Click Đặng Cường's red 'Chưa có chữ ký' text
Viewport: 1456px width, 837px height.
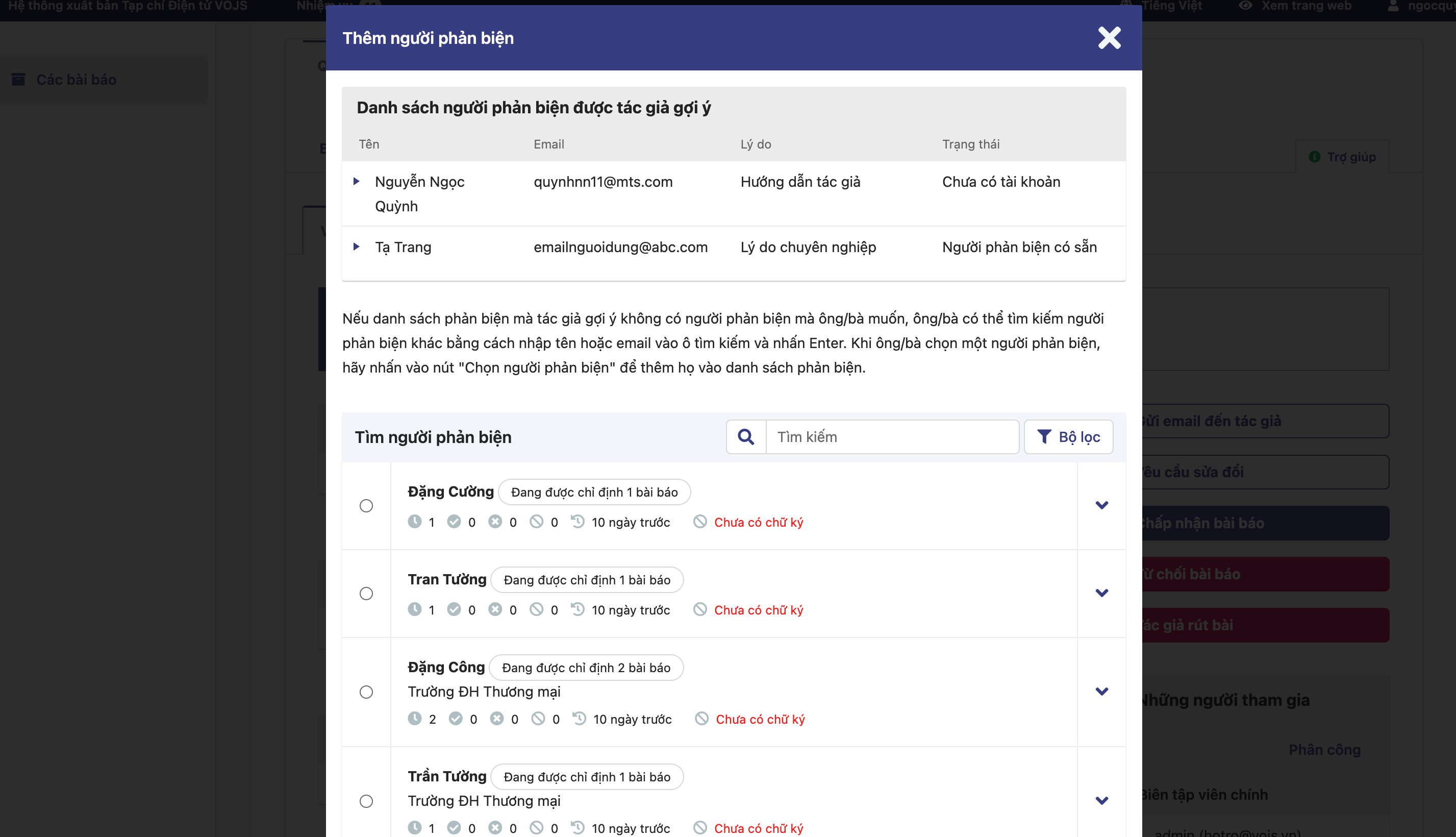click(759, 522)
